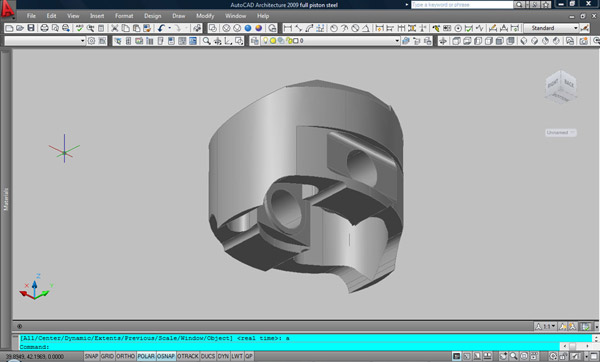Select the Aligned dimension tool

point(298,28)
